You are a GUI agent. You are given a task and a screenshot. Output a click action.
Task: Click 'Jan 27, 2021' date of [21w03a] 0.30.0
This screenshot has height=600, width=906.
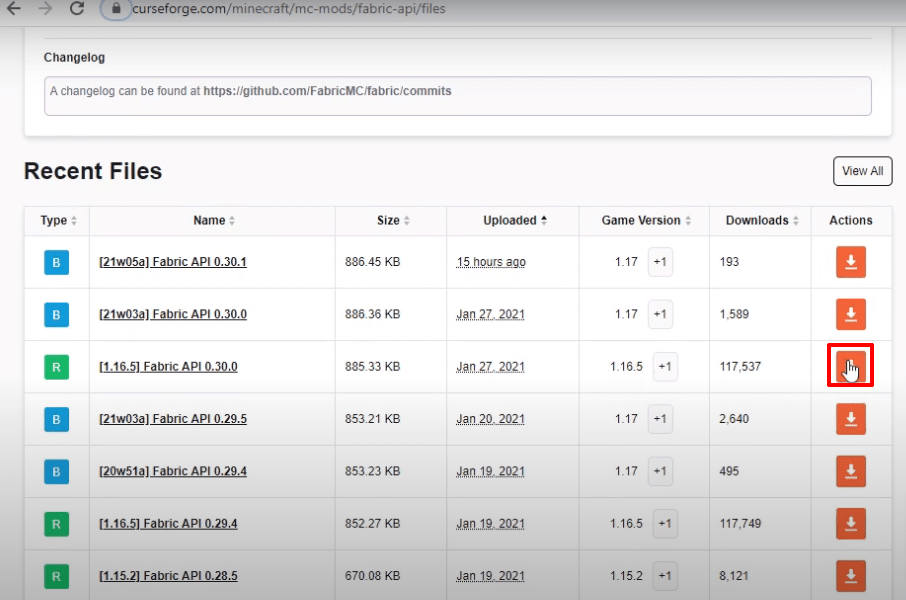(491, 314)
